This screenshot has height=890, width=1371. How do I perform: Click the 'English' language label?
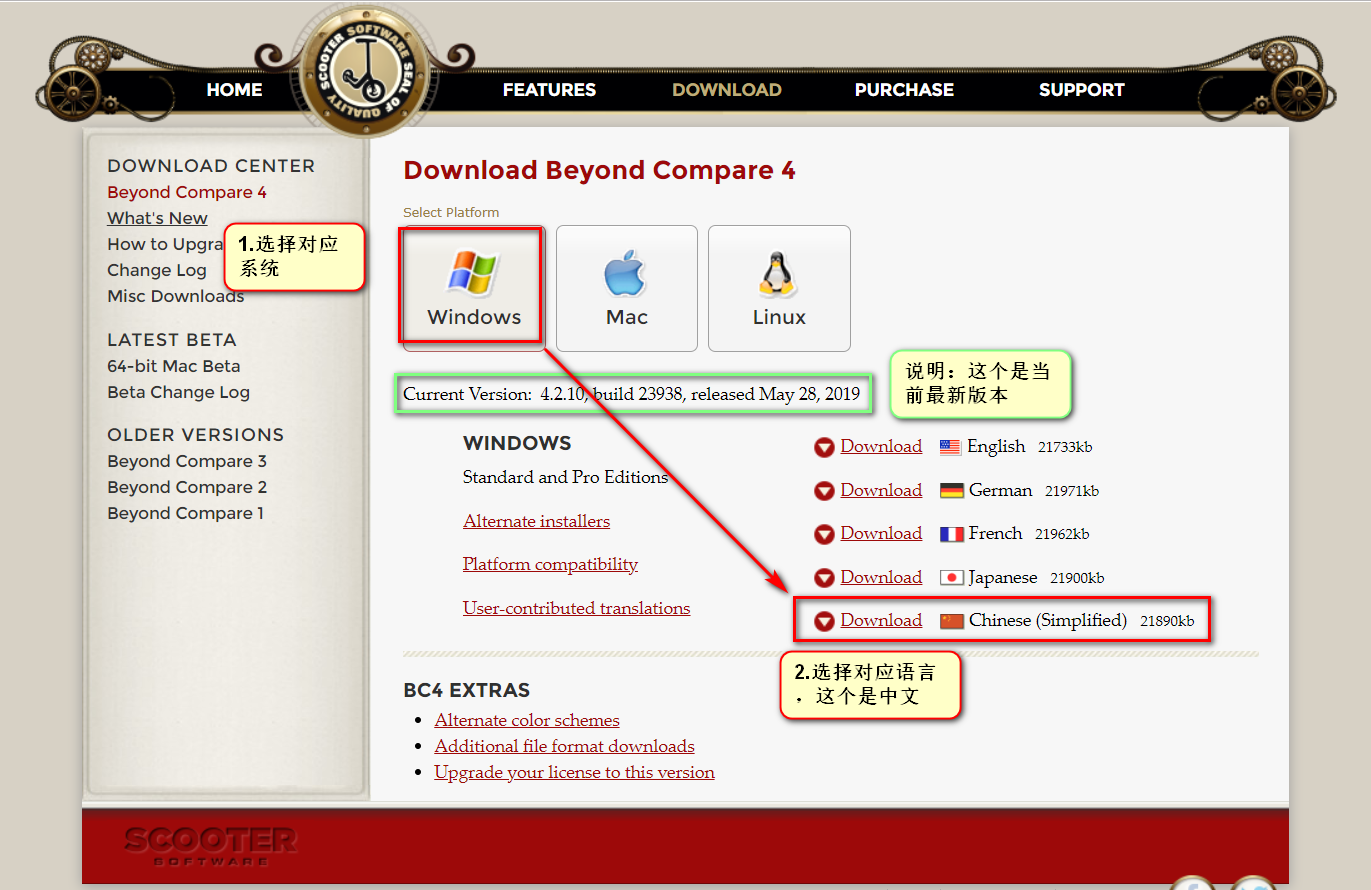(x=996, y=446)
